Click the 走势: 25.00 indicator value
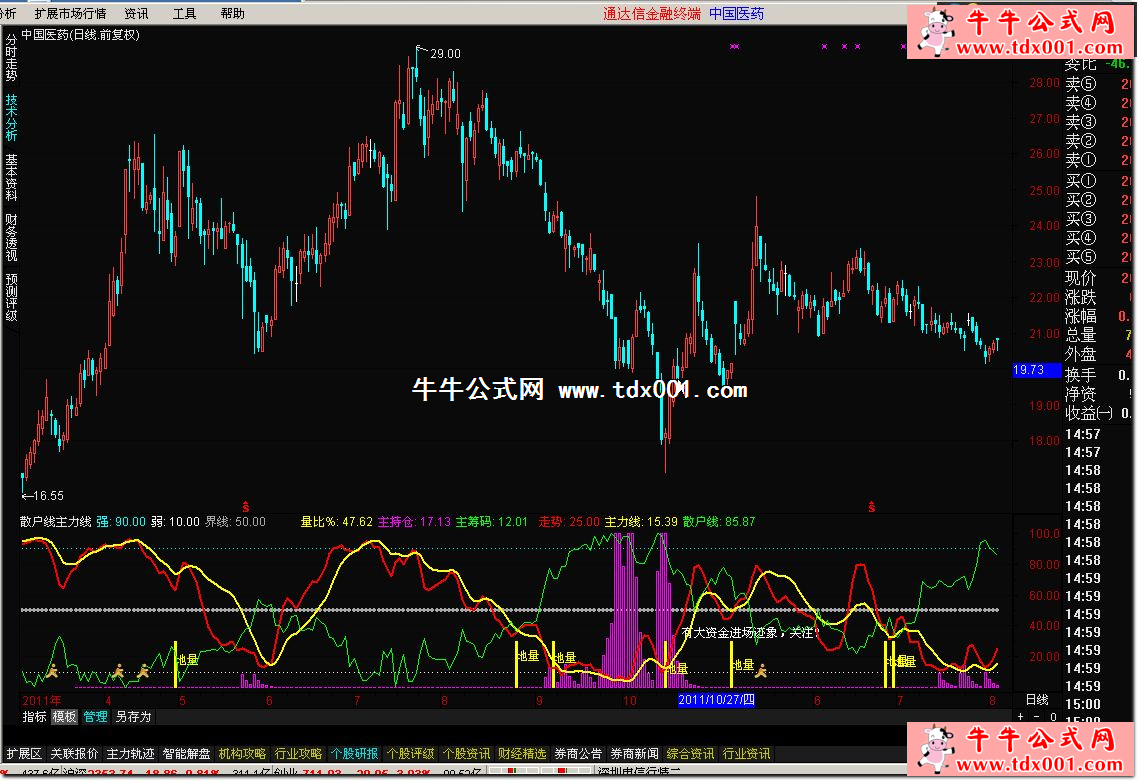Image resolution: width=1139 pixels, height=781 pixels. [x=569, y=522]
